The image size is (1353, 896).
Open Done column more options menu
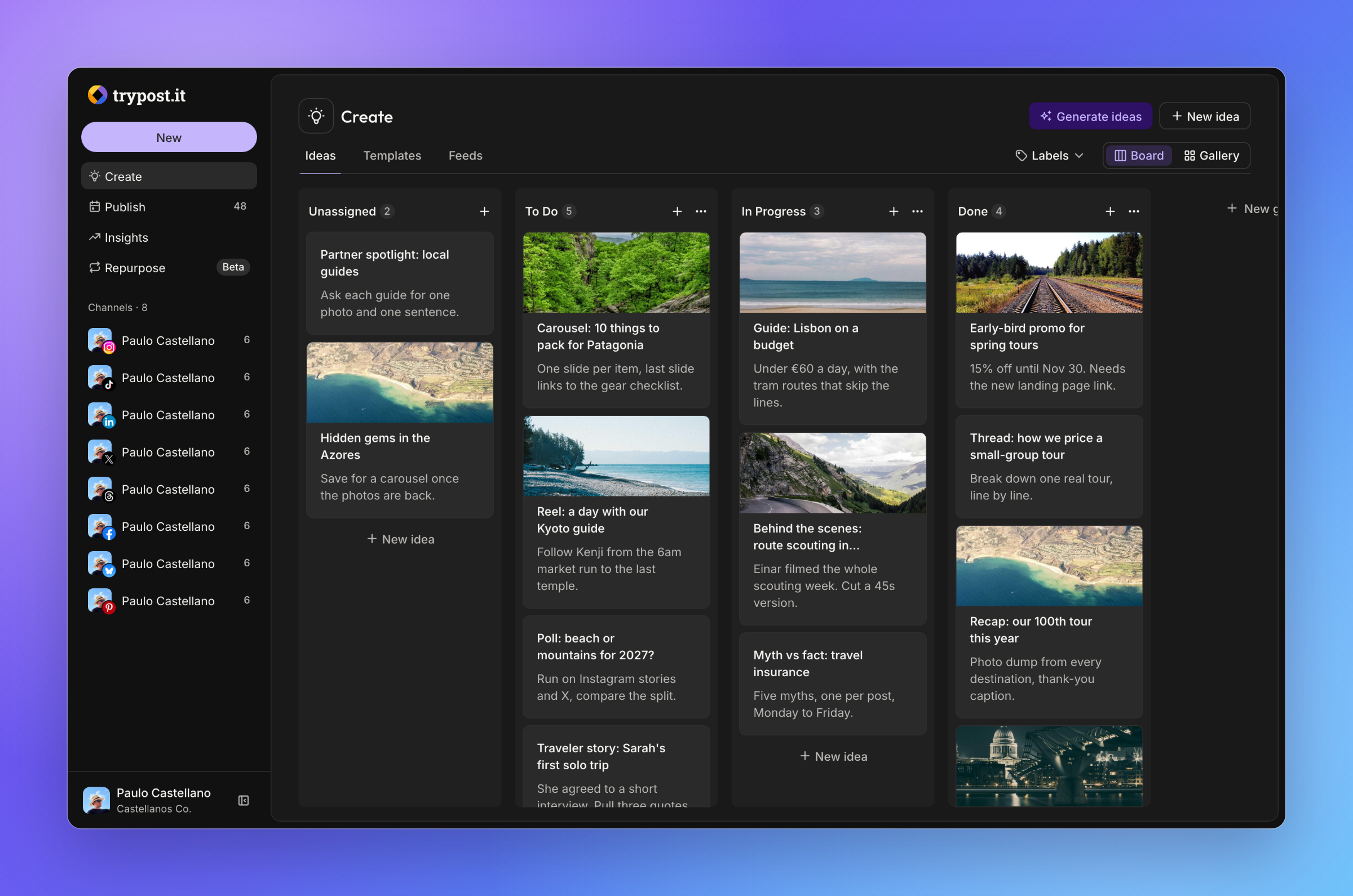tap(1134, 211)
